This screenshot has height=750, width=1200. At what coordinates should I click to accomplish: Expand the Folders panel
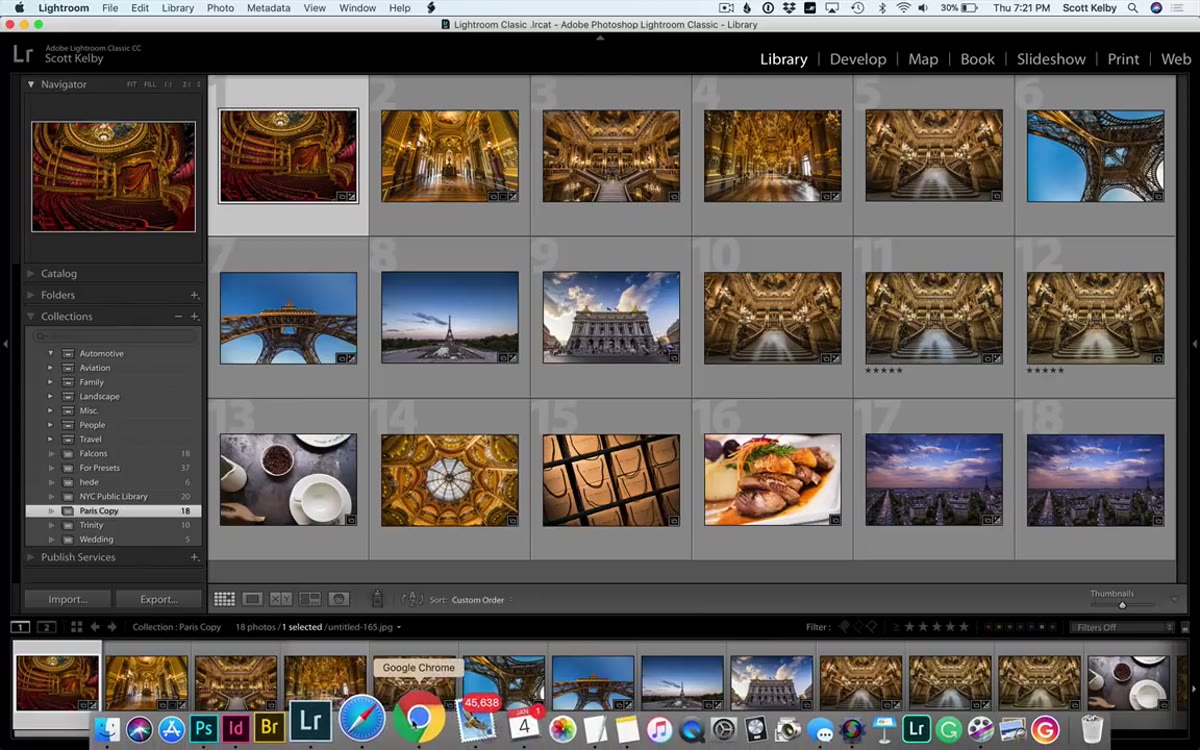pos(31,295)
